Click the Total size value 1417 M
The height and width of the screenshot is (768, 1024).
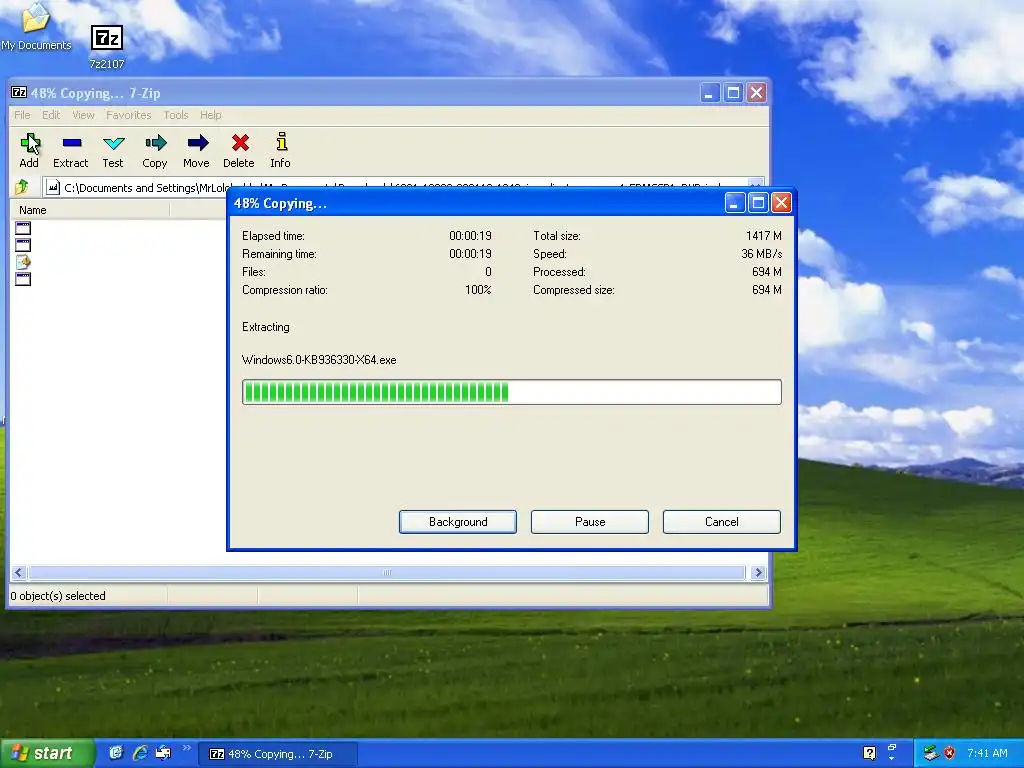763,236
